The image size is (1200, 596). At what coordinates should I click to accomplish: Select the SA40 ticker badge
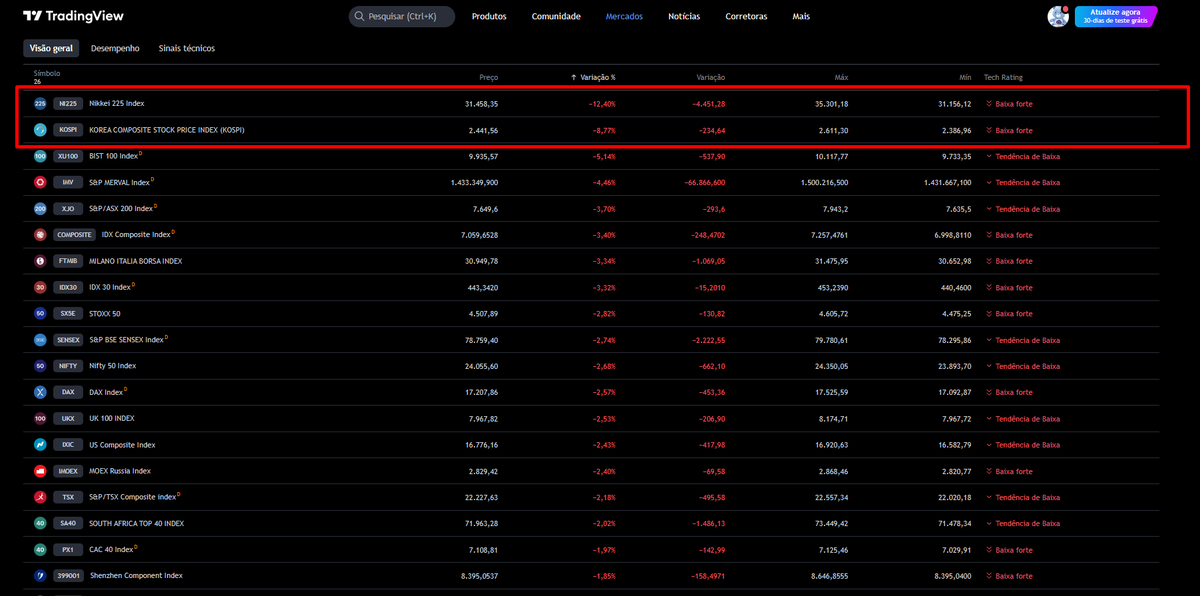[68, 523]
